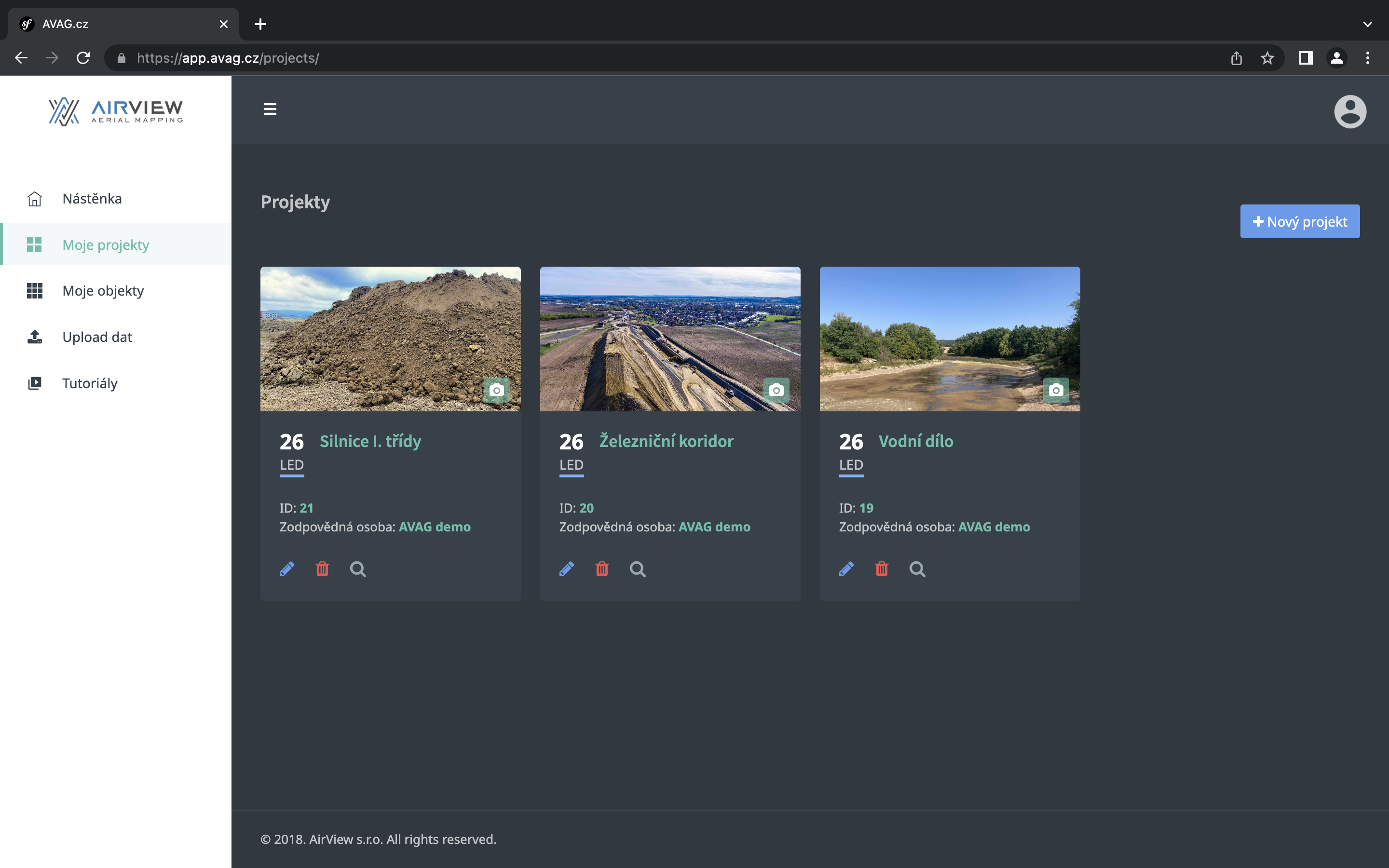The height and width of the screenshot is (868, 1389).
Task: Create a new project with Nový projekt
Action: [1299, 222]
